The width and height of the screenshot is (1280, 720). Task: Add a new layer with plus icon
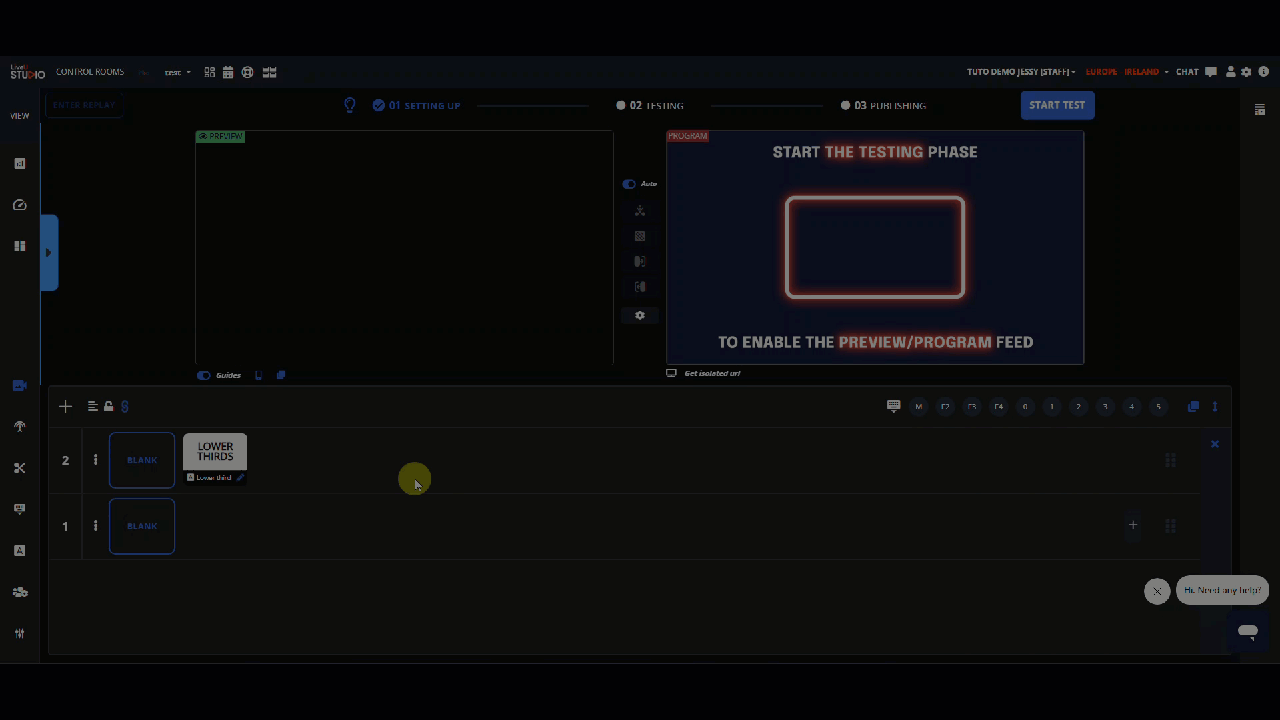point(66,406)
